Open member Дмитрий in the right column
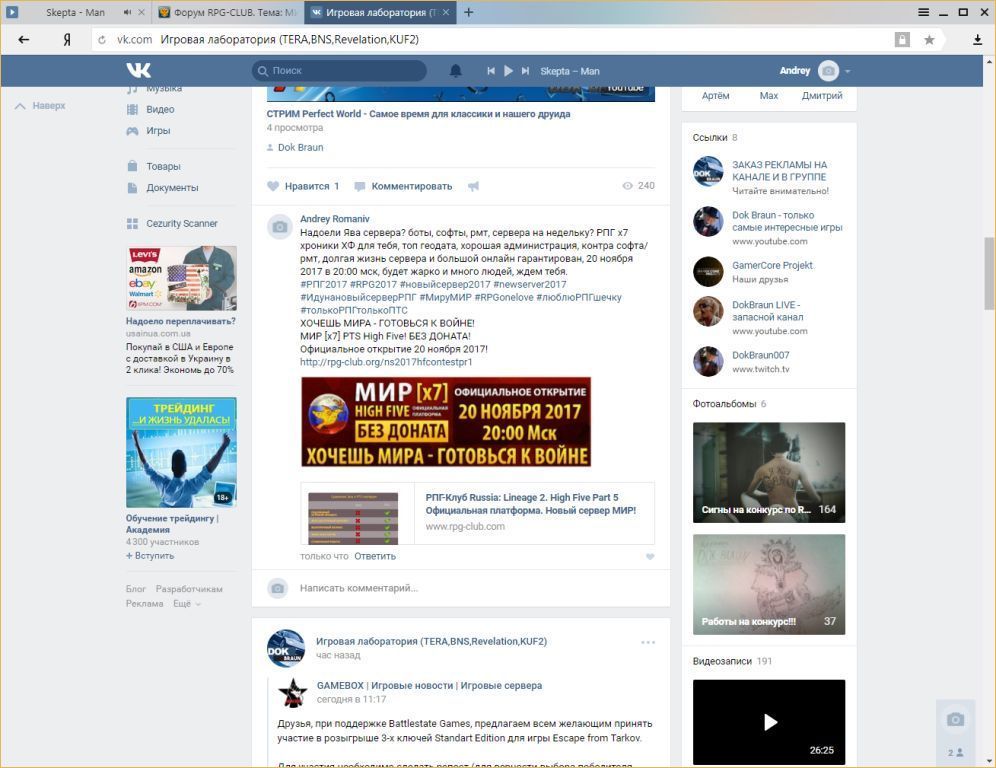This screenshot has height=768, width=996. coord(822,95)
